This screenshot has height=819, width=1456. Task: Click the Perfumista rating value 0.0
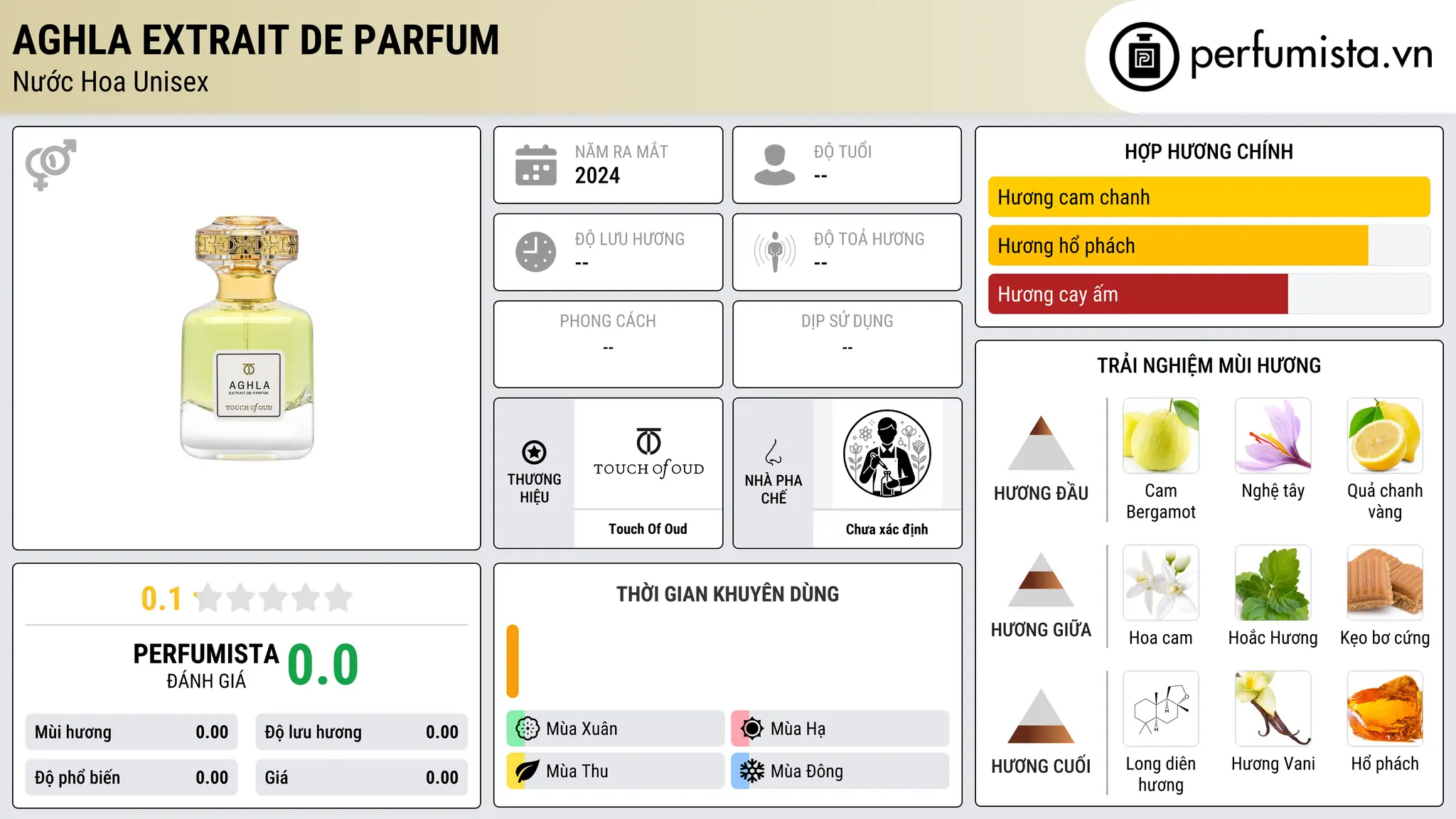point(323,665)
